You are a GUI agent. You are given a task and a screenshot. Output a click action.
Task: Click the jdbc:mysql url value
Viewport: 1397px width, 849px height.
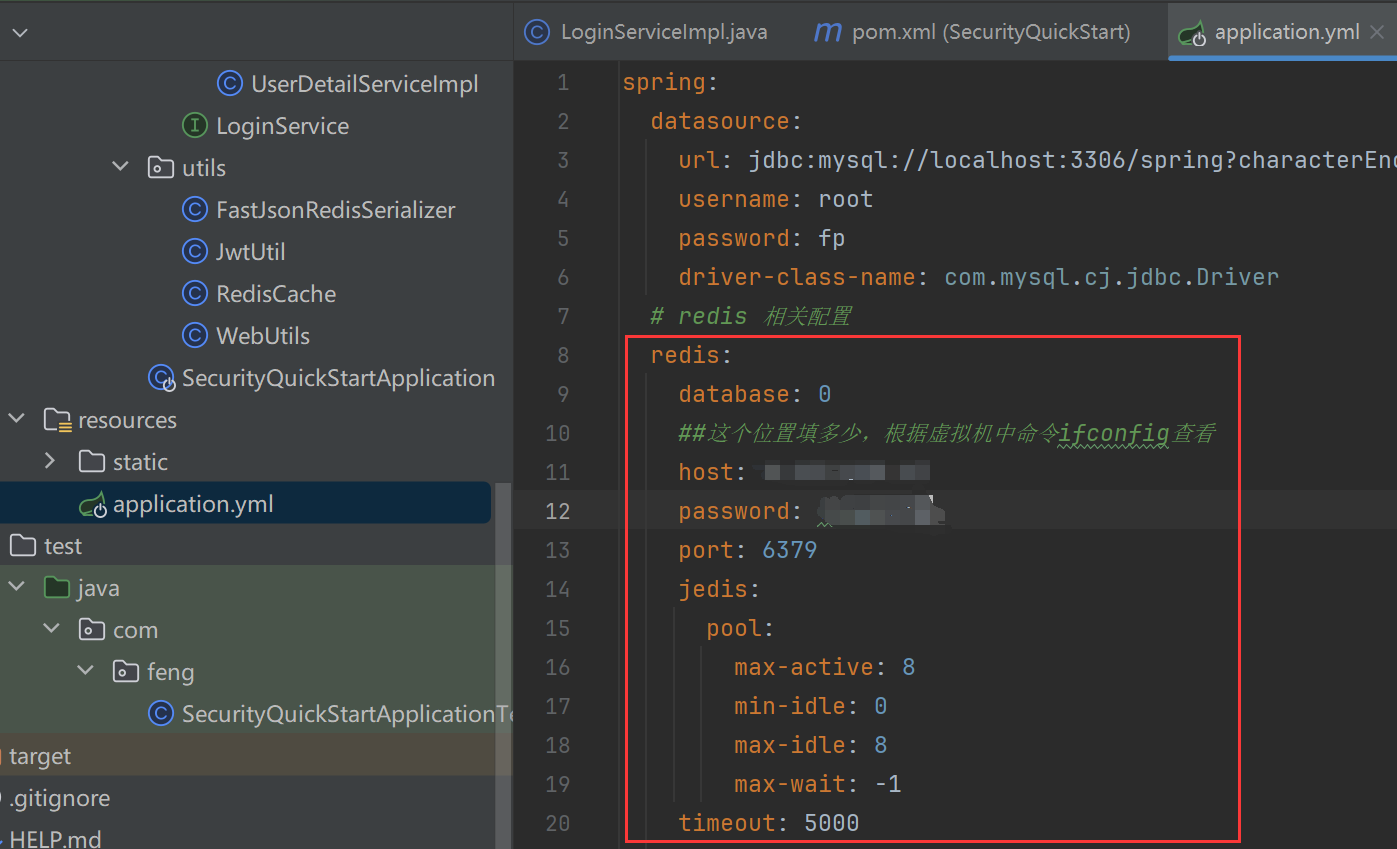pos(1070,160)
